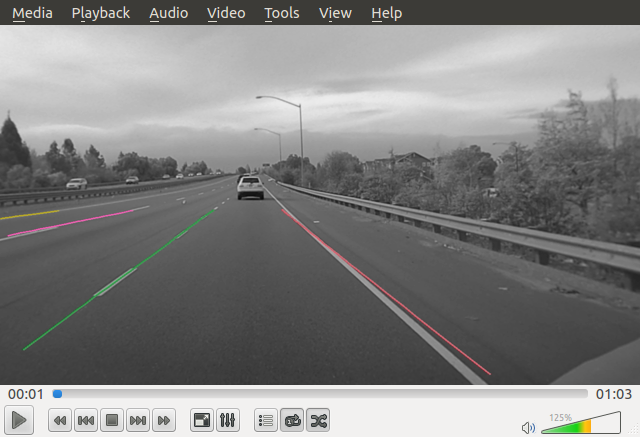Start playback with the Play button
This screenshot has width=640, height=437.
(x=19, y=420)
